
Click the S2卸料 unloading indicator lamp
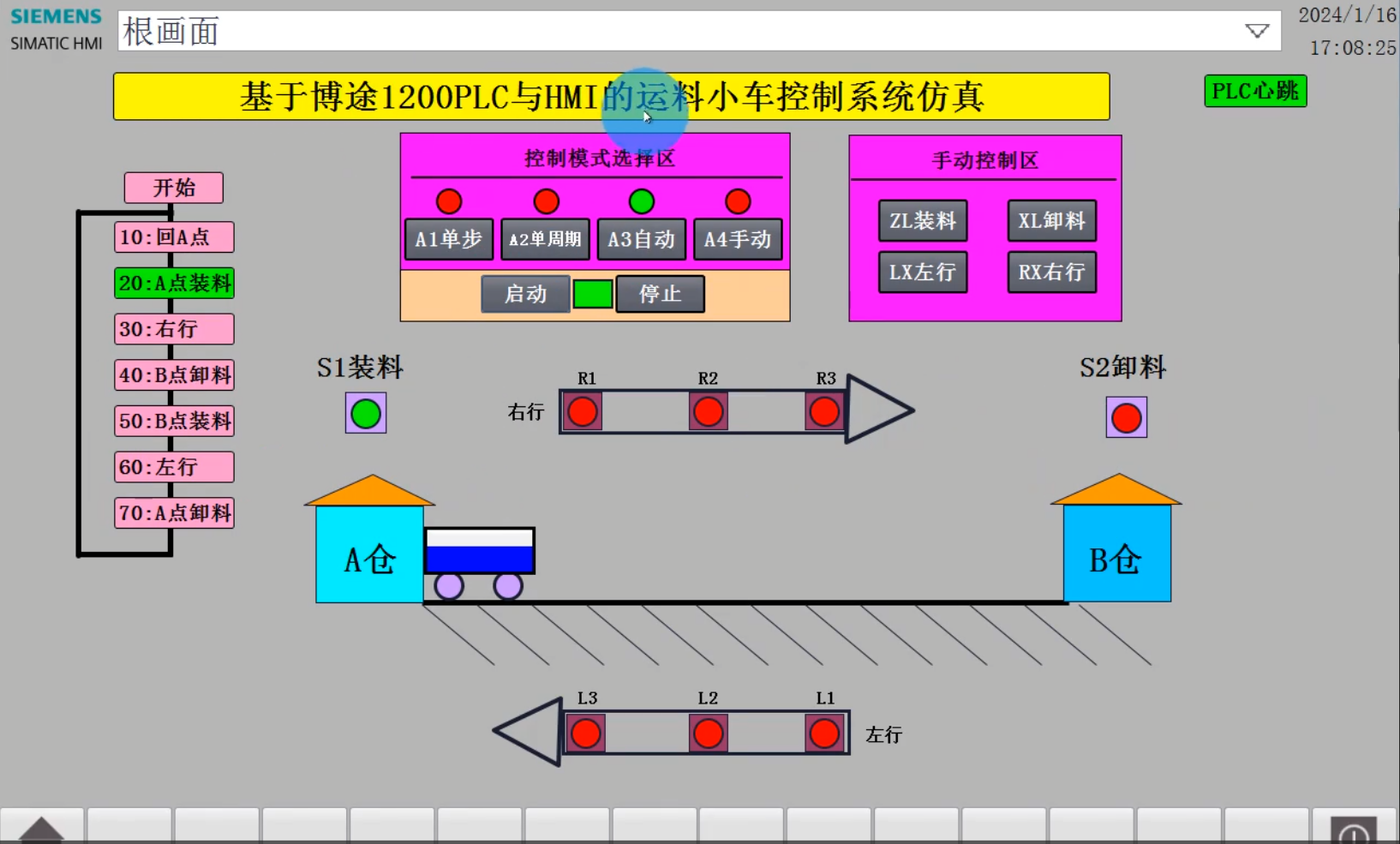[x=1127, y=418]
